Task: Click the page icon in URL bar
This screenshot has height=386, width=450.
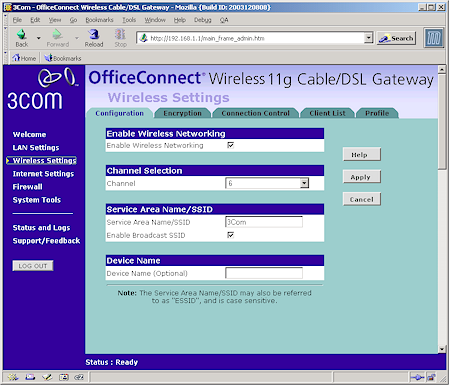Action: [x=143, y=38]
